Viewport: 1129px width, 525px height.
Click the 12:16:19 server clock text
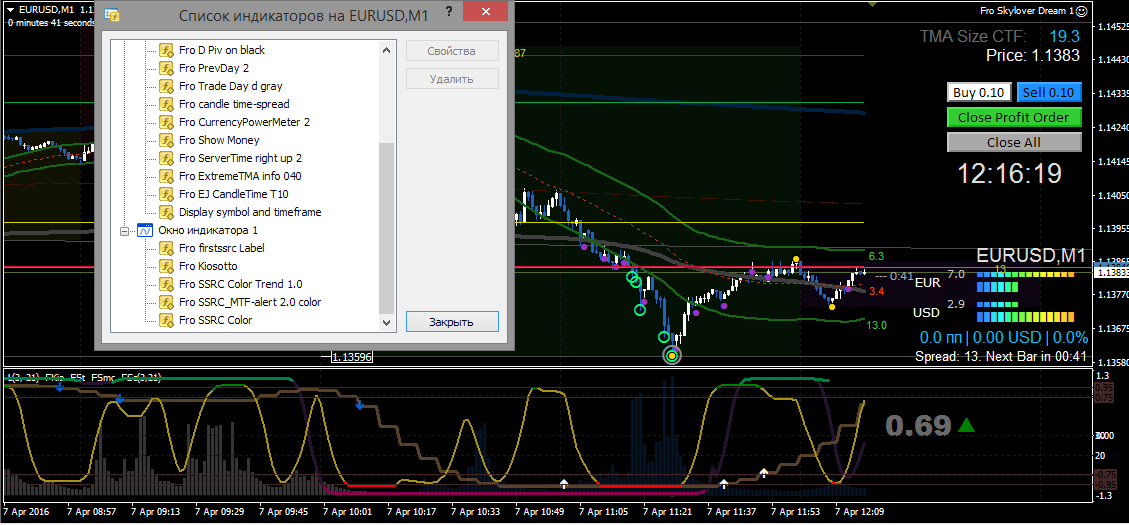(1009, 174)
